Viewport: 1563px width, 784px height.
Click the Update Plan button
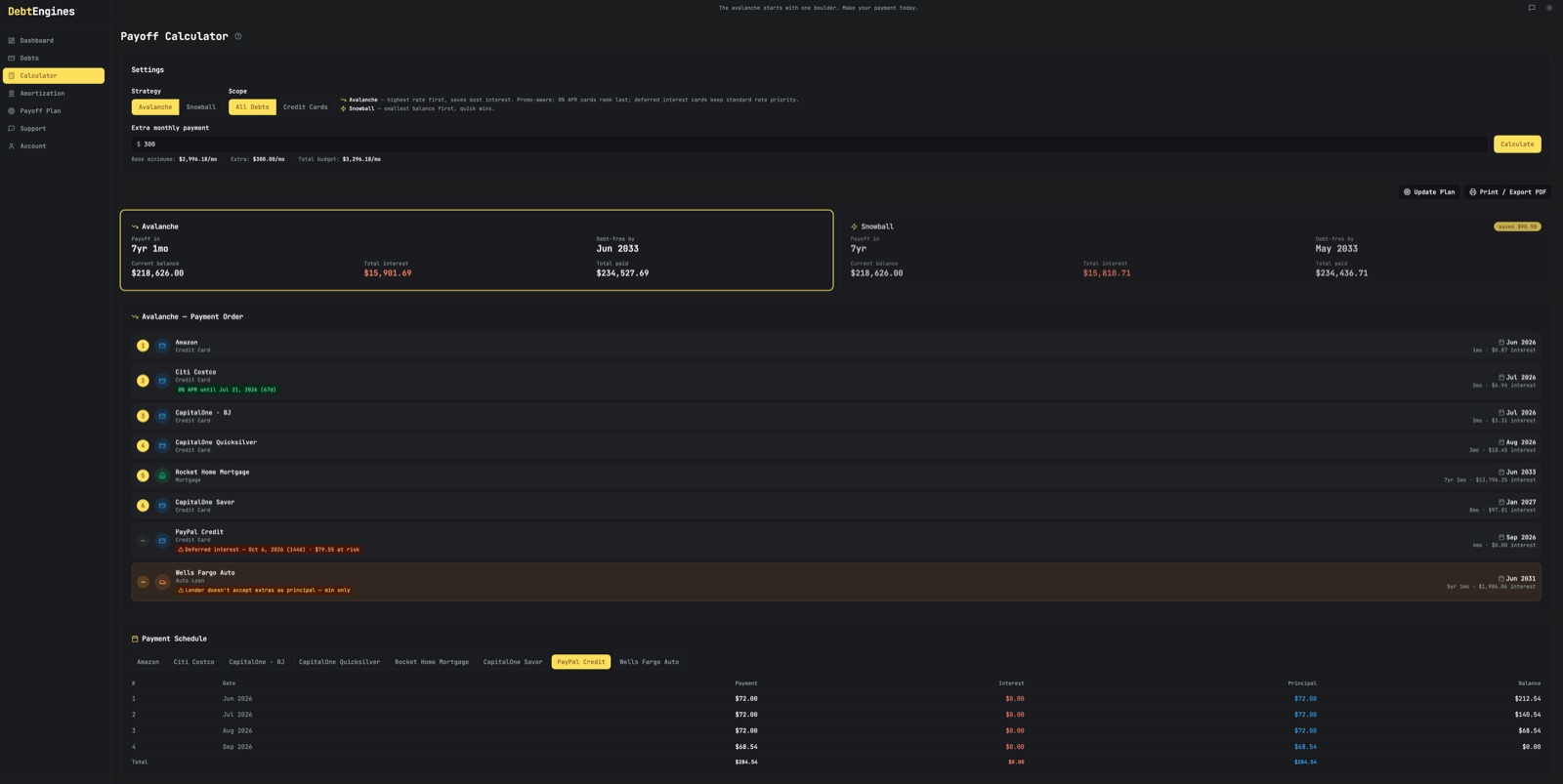[1429, 192]
